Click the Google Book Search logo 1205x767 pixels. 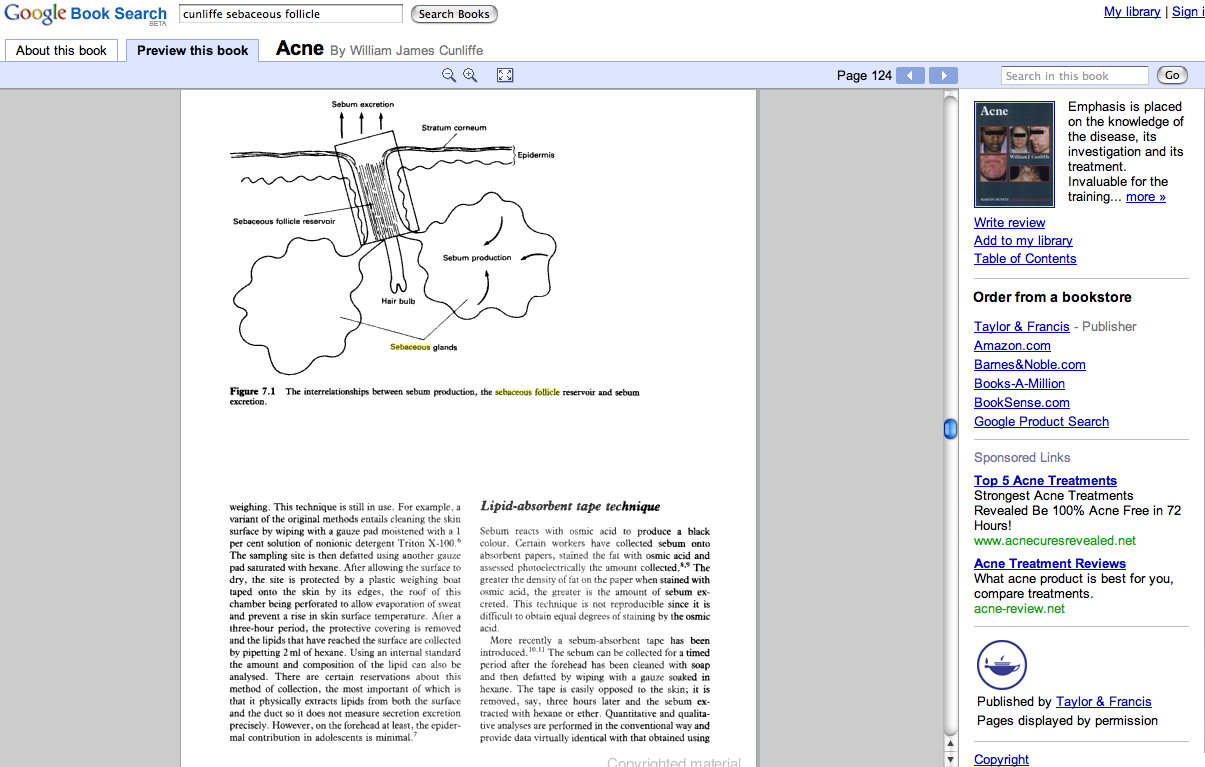click(x=85, y=15)
